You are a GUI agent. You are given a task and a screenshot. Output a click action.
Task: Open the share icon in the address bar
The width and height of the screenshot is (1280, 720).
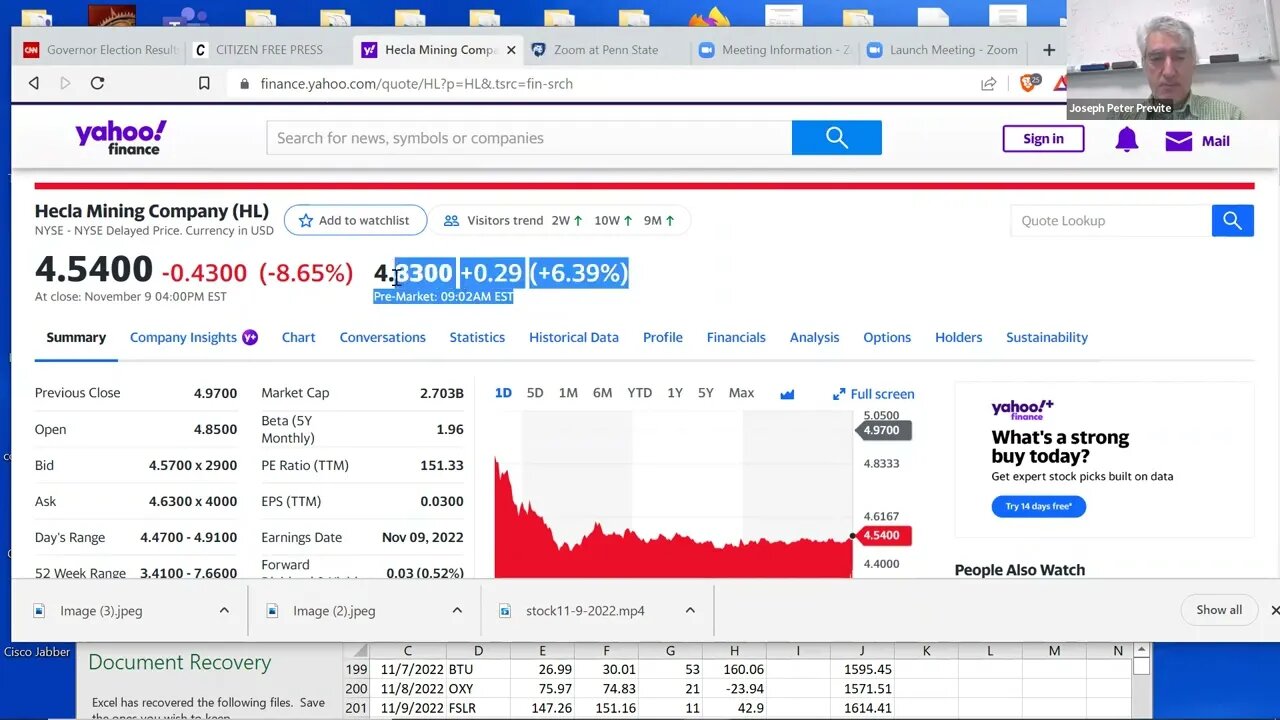[988, 84]
